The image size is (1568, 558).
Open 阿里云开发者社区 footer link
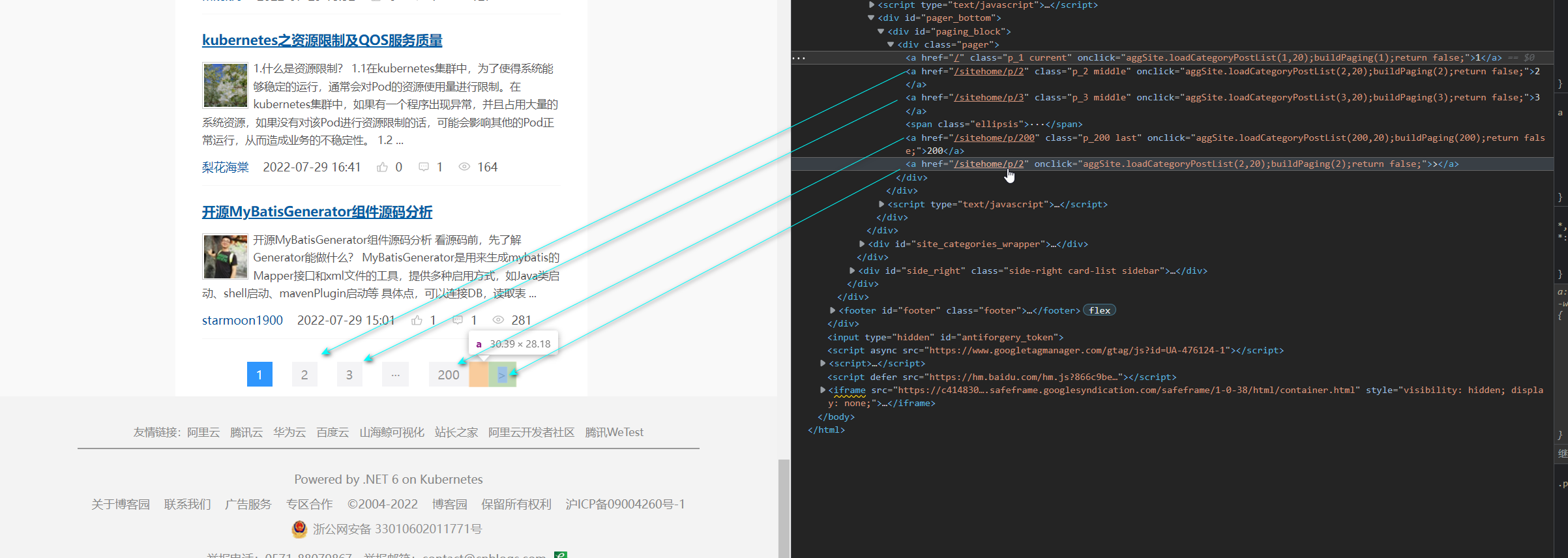tap(531, 432)
